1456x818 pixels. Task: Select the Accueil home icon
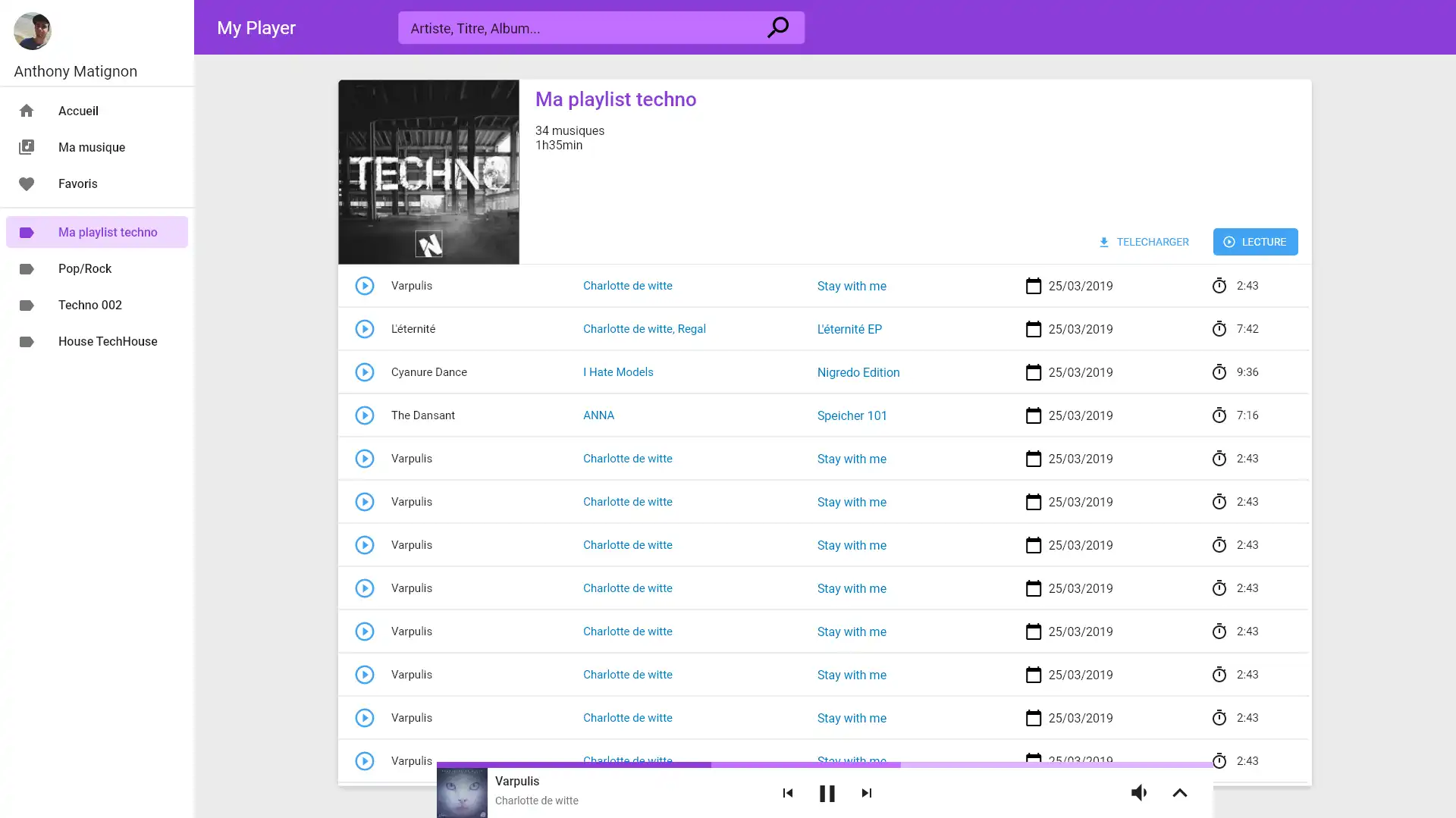point(27,111)
